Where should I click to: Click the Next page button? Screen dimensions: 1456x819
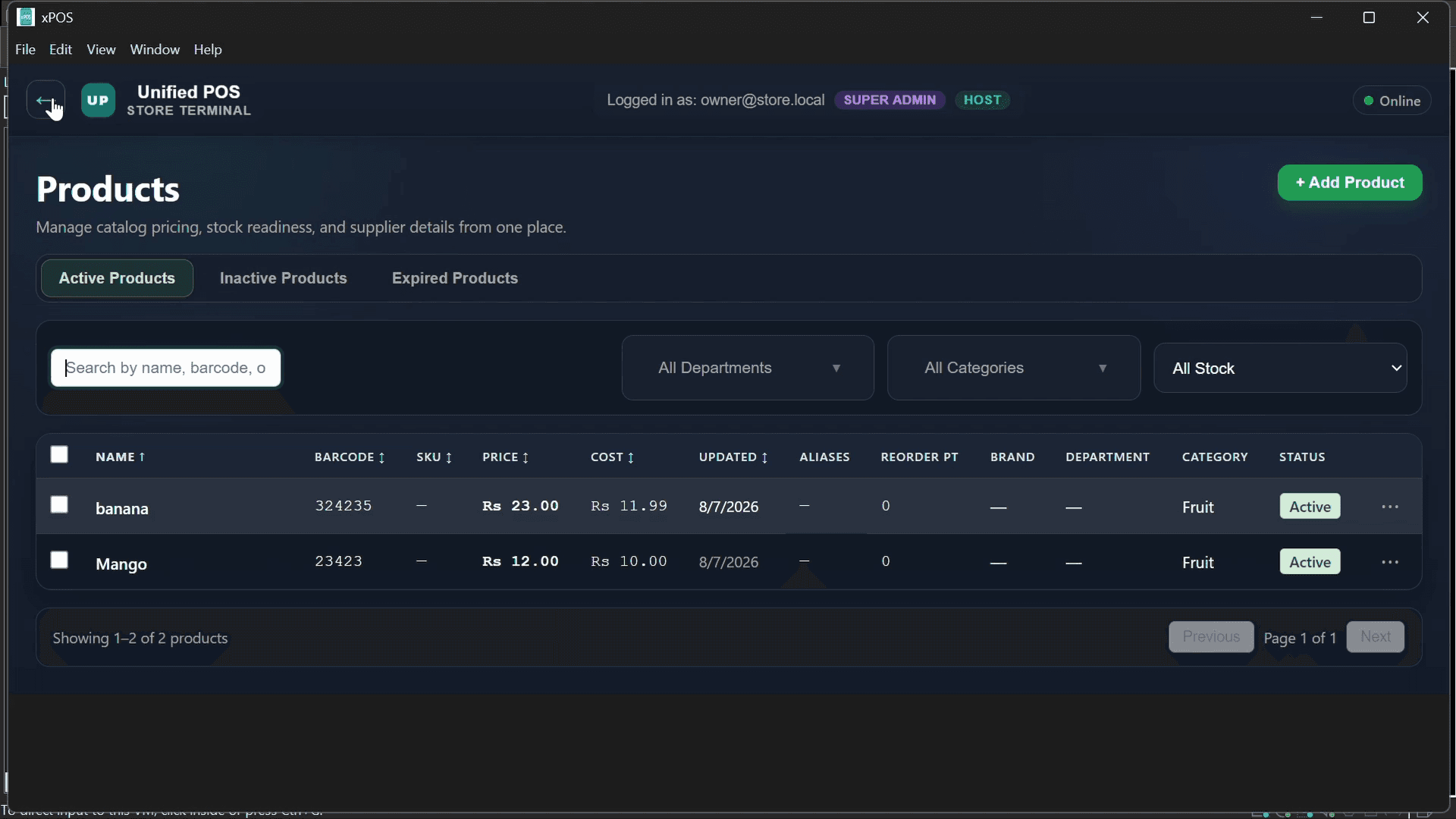[1375, 637]
